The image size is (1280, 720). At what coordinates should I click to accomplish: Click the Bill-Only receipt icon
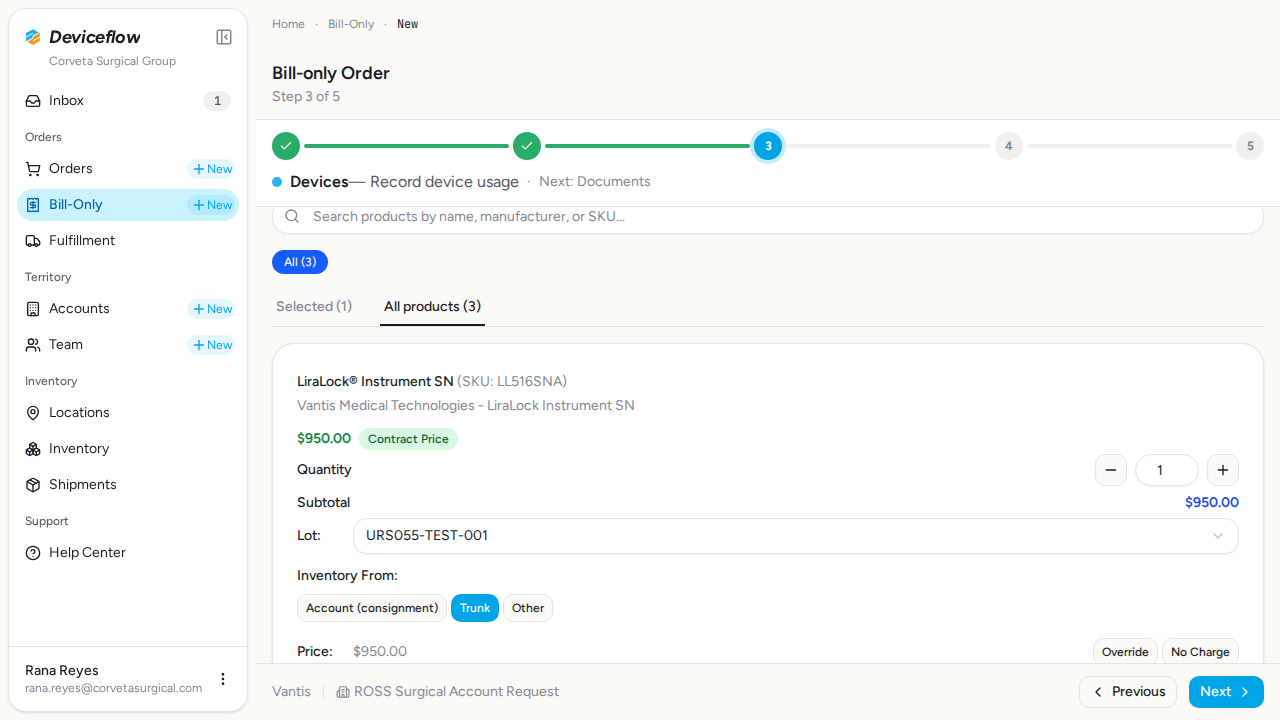coord(33,205)
